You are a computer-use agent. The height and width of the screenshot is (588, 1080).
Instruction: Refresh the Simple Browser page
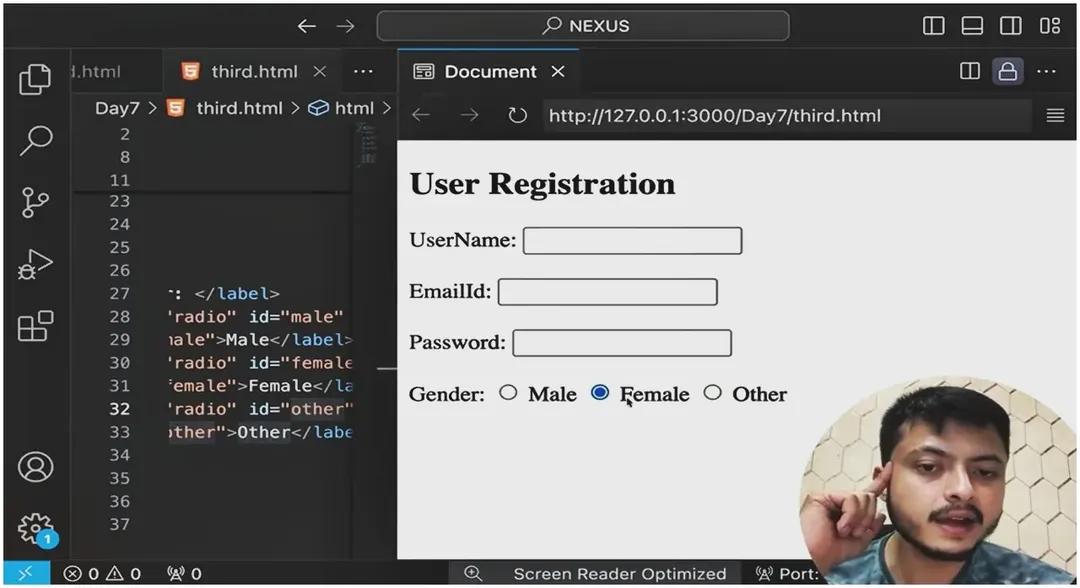(x=517, y=115)
